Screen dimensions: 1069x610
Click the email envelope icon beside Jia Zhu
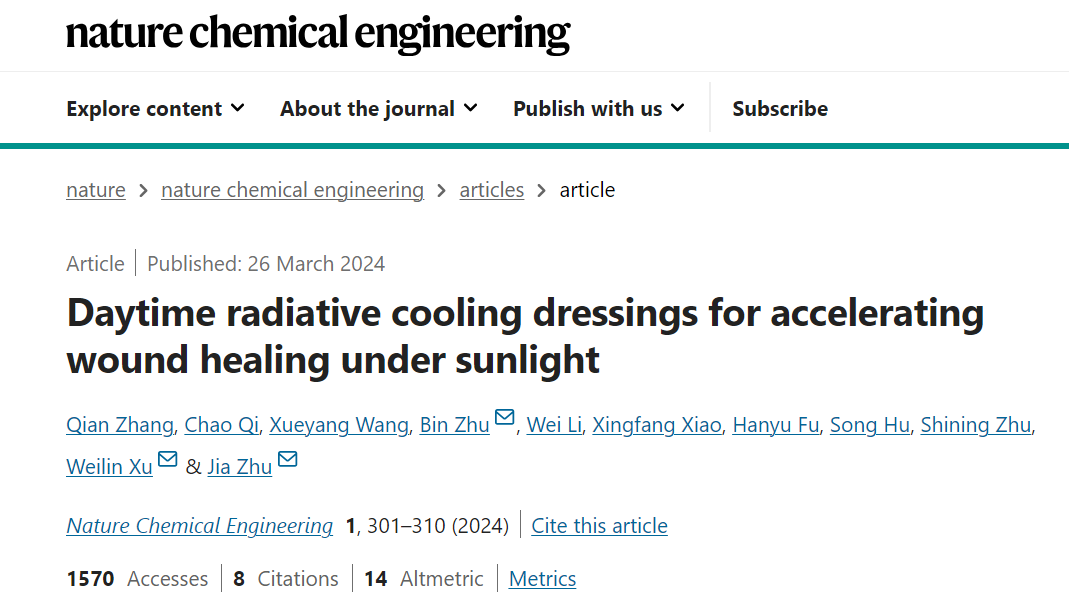tap(288, 459)
